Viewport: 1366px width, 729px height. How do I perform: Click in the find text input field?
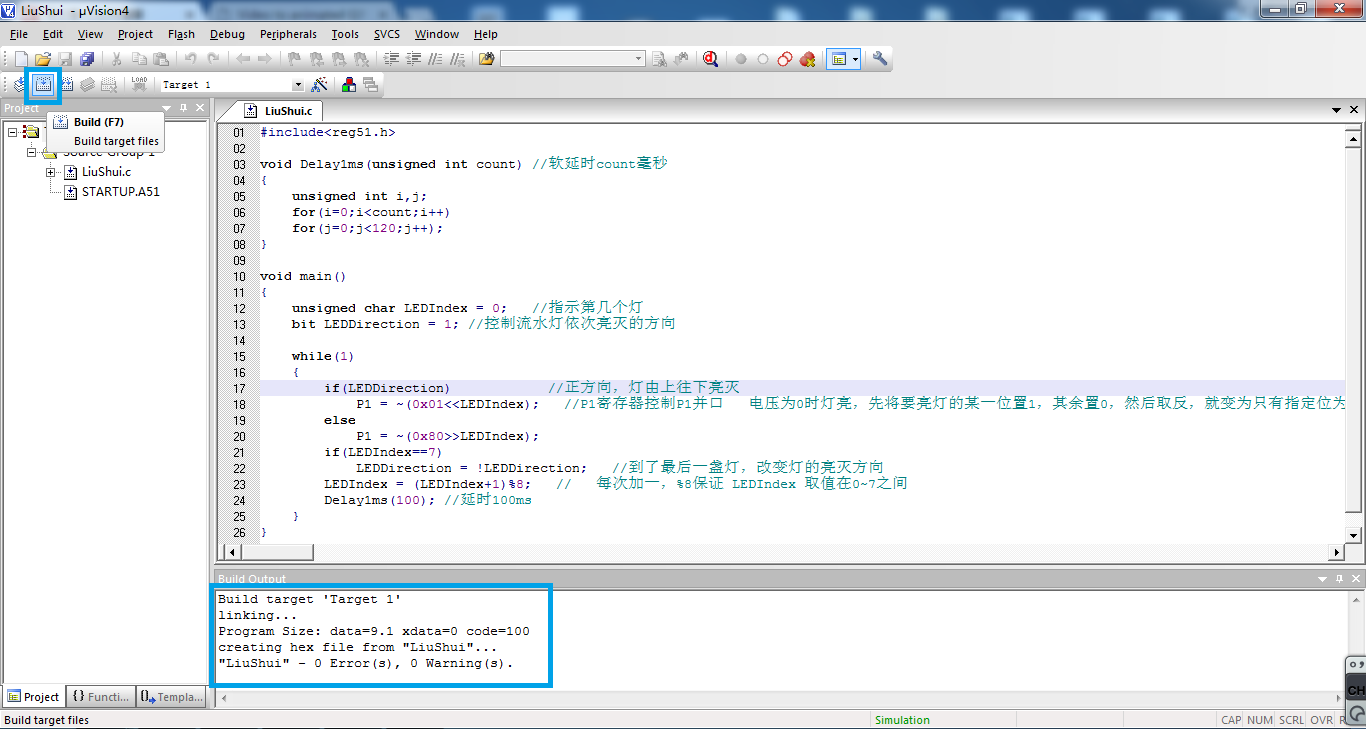pos(566,59)
